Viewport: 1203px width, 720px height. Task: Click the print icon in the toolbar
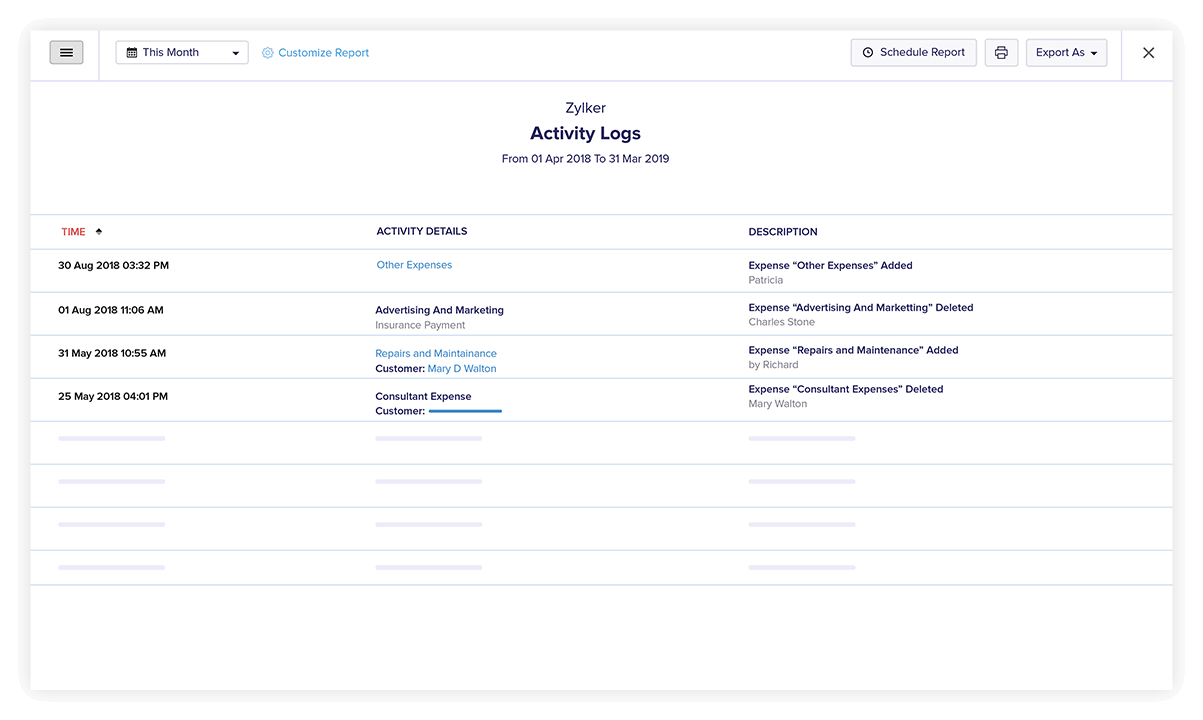[1001, 52]
